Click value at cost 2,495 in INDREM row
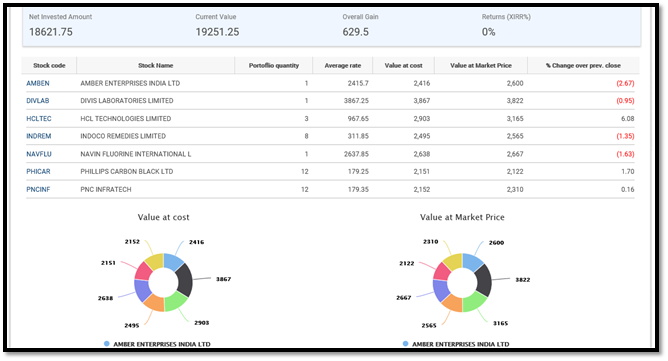Viewport: 668px width, 361px height. [421, 136]
